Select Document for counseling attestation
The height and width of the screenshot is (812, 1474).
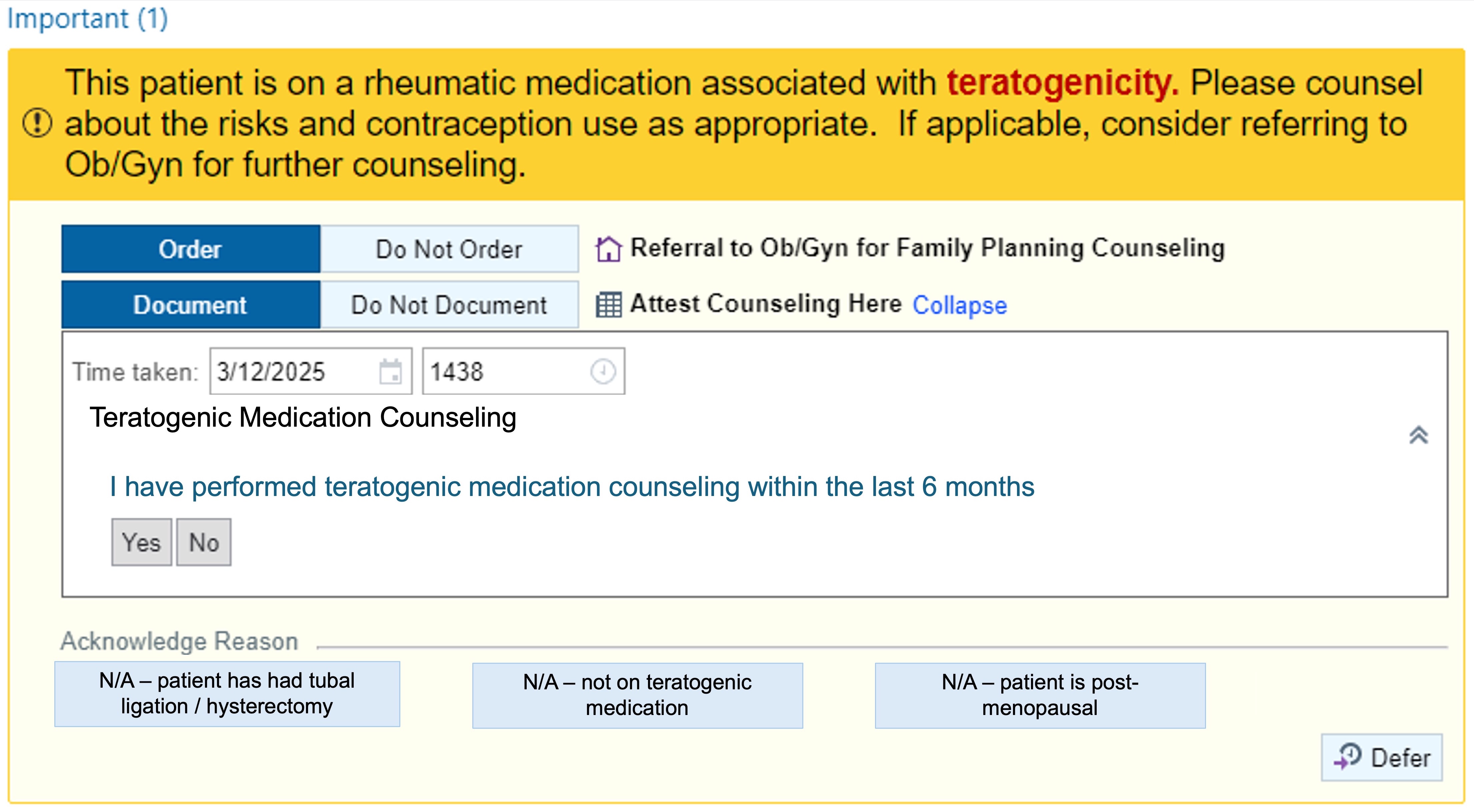[x=191, y=305]
